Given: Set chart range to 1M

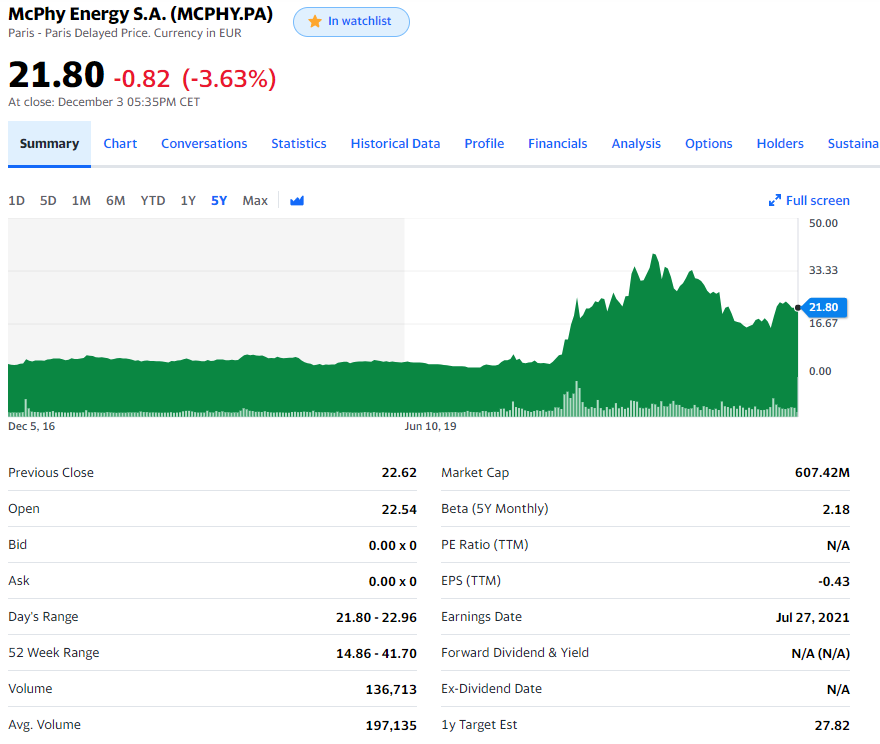Looking at the screenshot, I should click(81, 200).
